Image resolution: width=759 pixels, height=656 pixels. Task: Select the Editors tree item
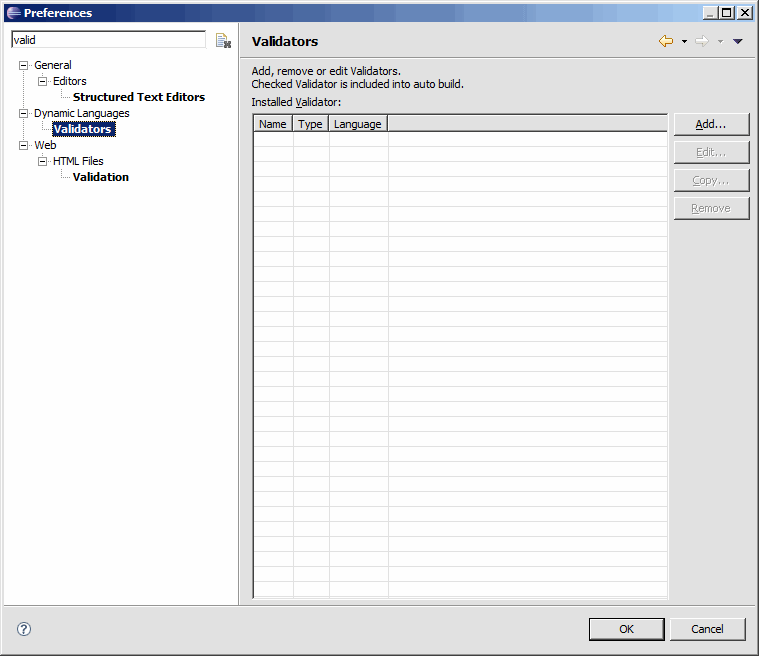coord(70,81)
